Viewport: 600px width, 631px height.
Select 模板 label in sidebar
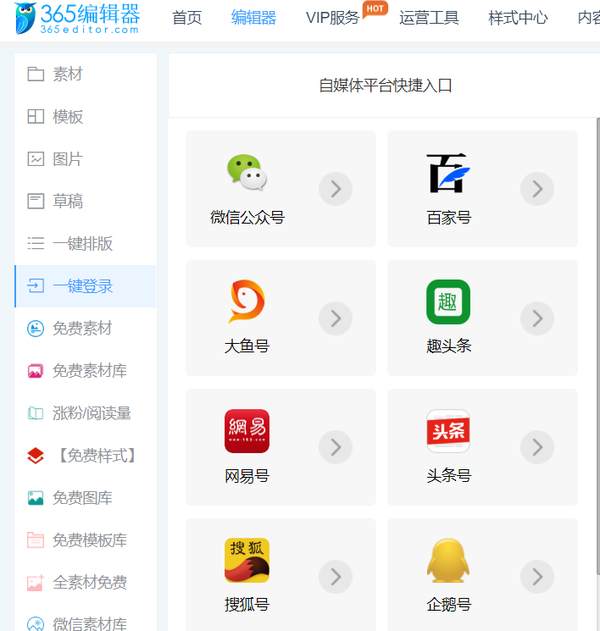(x=68, y=117)
